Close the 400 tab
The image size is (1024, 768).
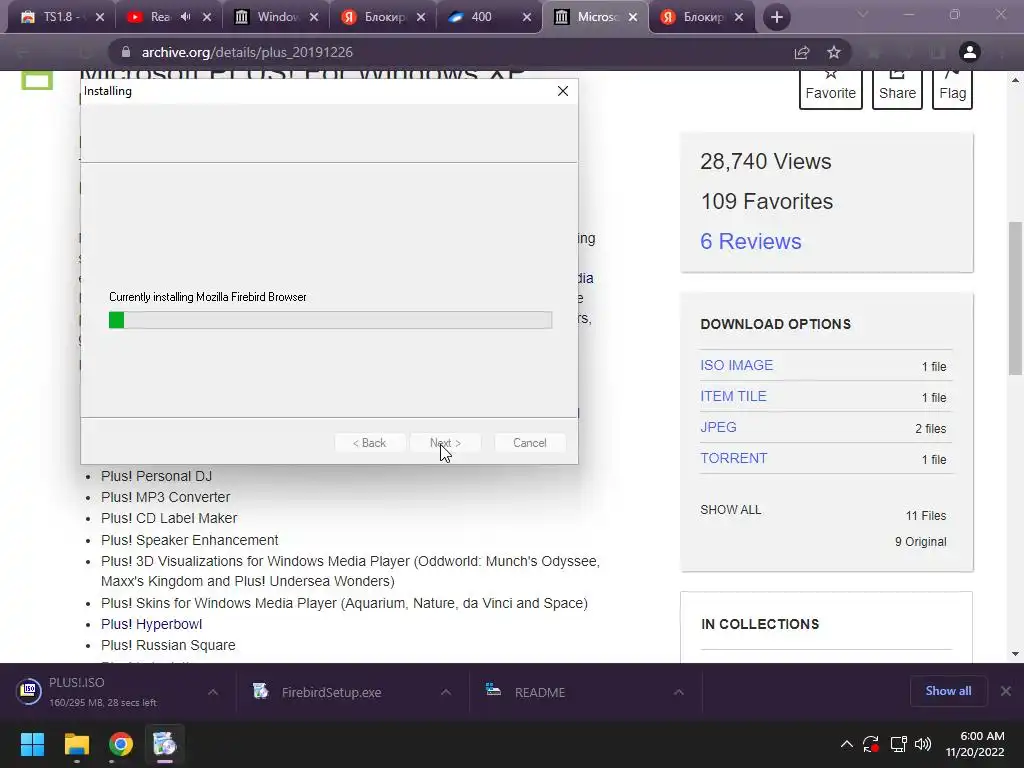click(527, 17)
